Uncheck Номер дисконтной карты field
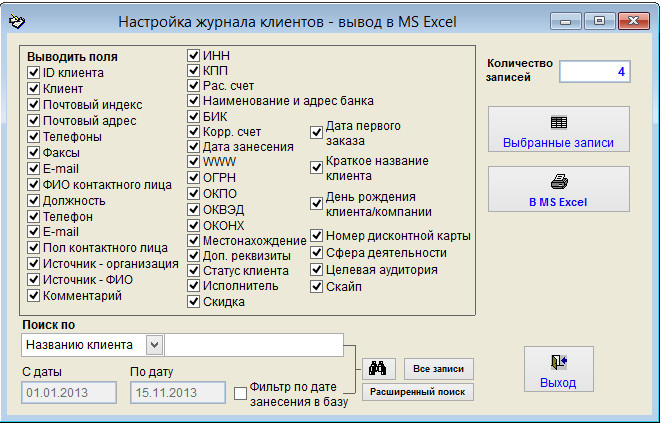 coord(317,236)
